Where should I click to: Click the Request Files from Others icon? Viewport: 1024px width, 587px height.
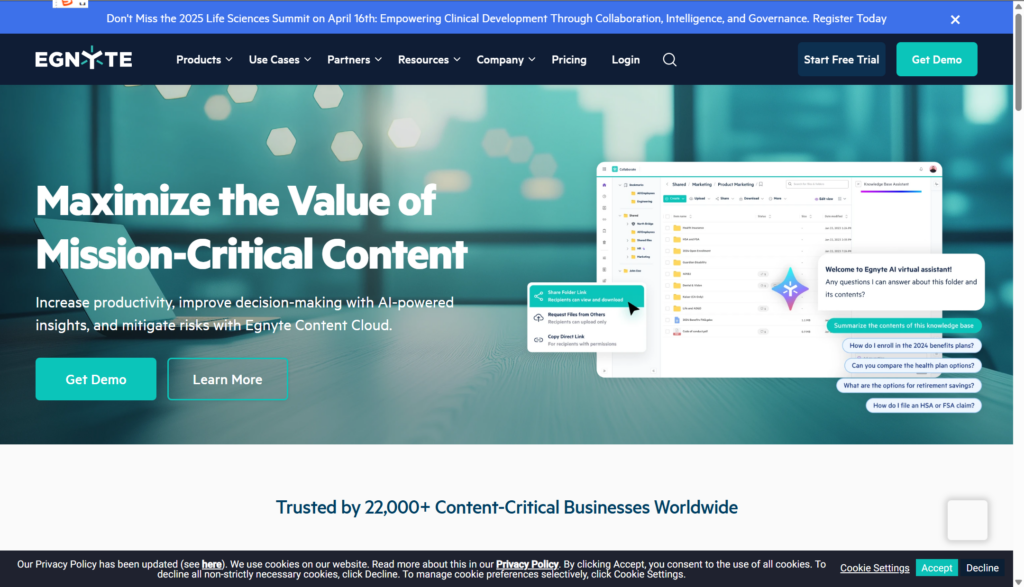[x=539, y=318]
